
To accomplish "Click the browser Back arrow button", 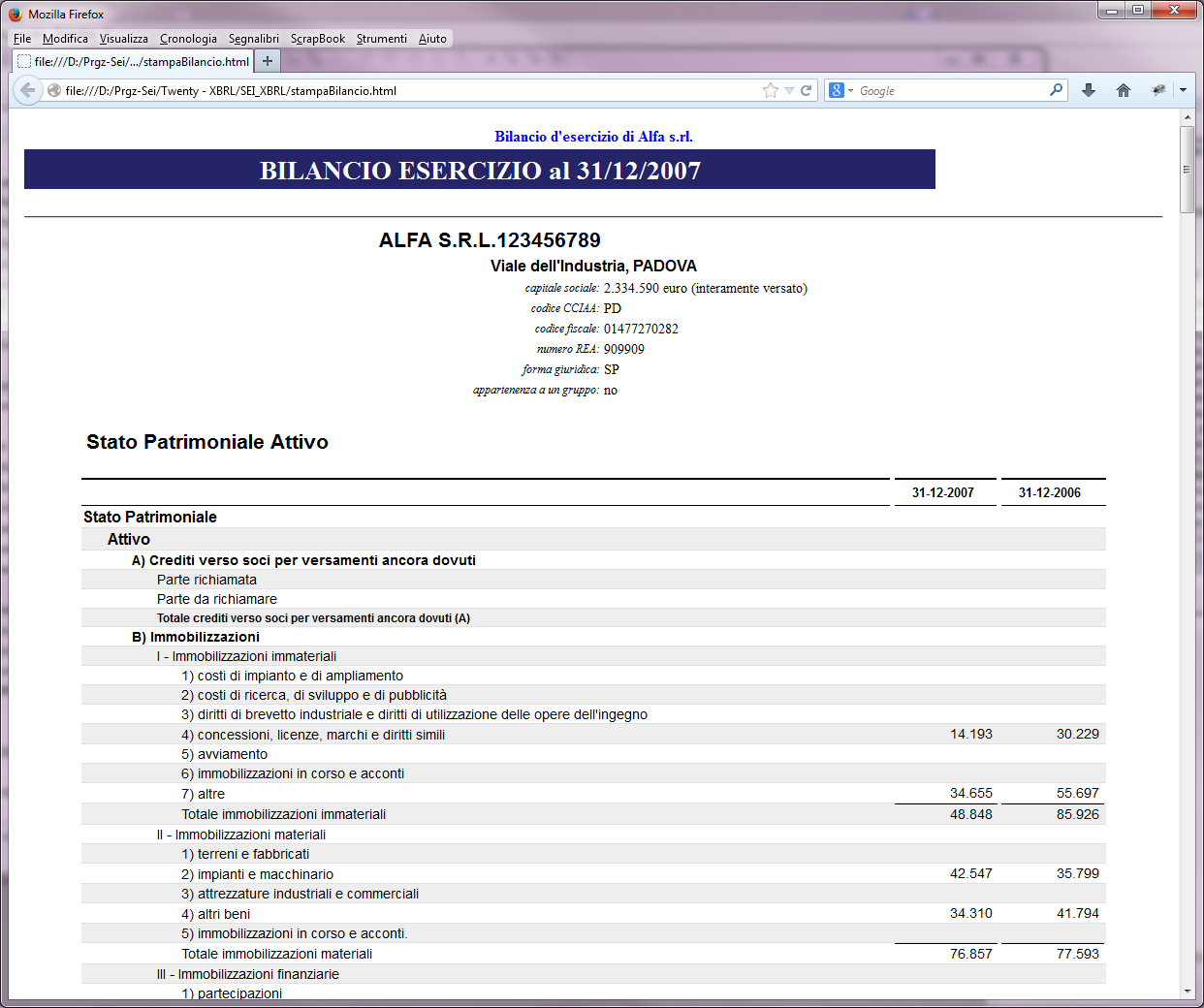I will [27, 90].
